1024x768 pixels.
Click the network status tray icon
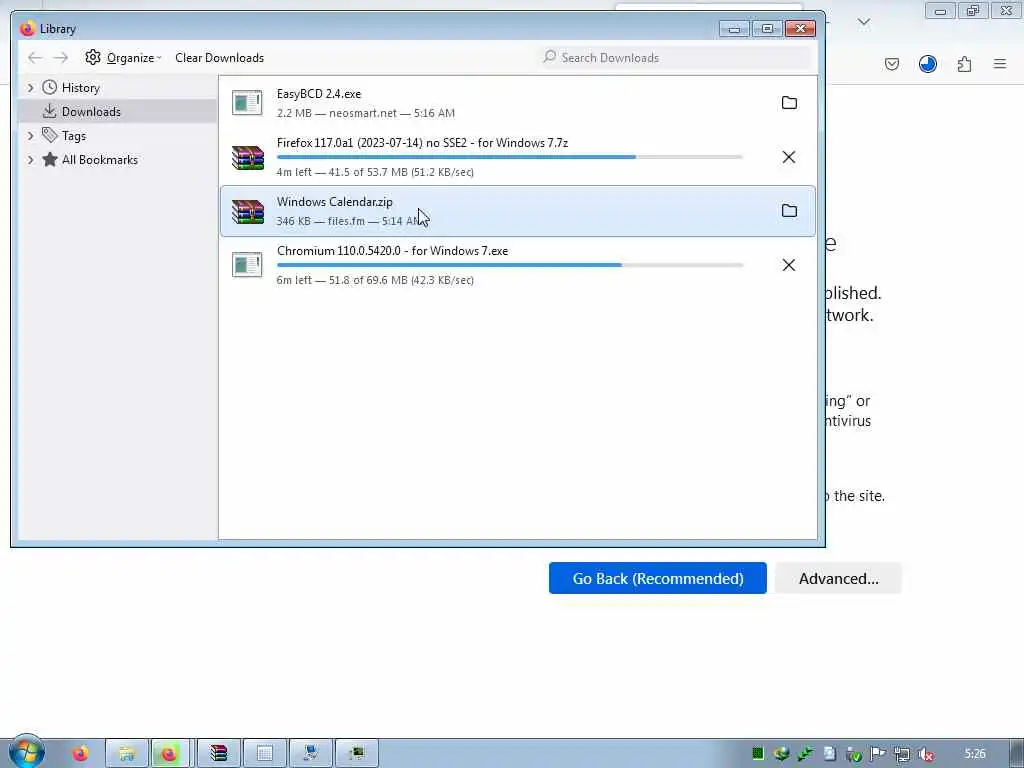pos(902,754)
